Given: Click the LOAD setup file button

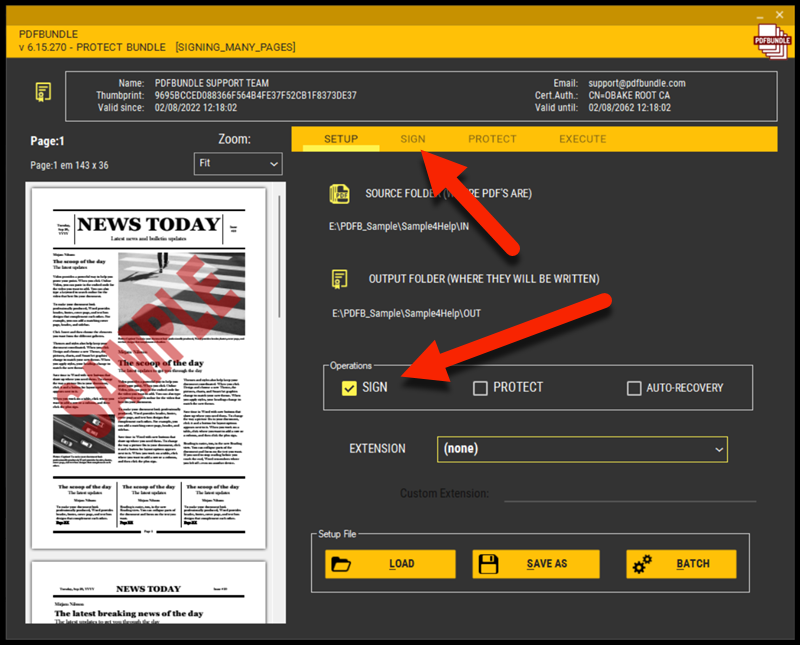Looking at the screenshot, I should tap(390, 564).
